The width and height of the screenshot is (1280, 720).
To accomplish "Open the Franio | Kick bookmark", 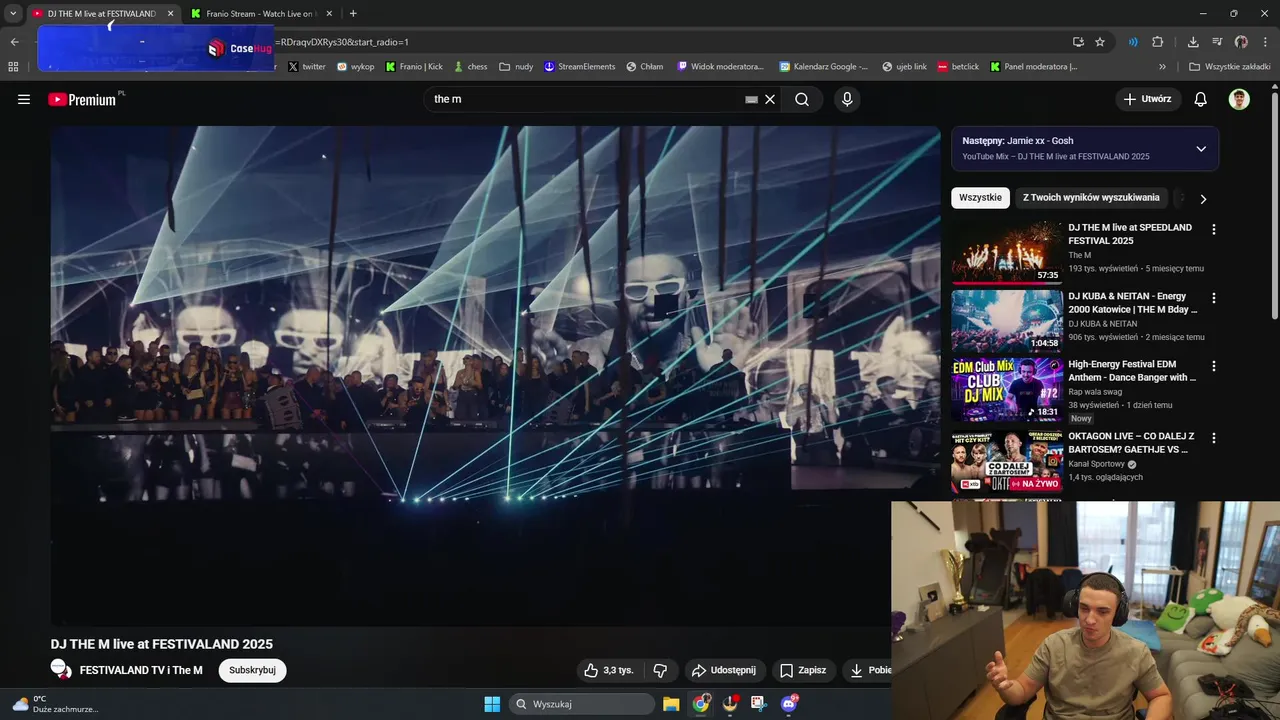I will 414,67.
